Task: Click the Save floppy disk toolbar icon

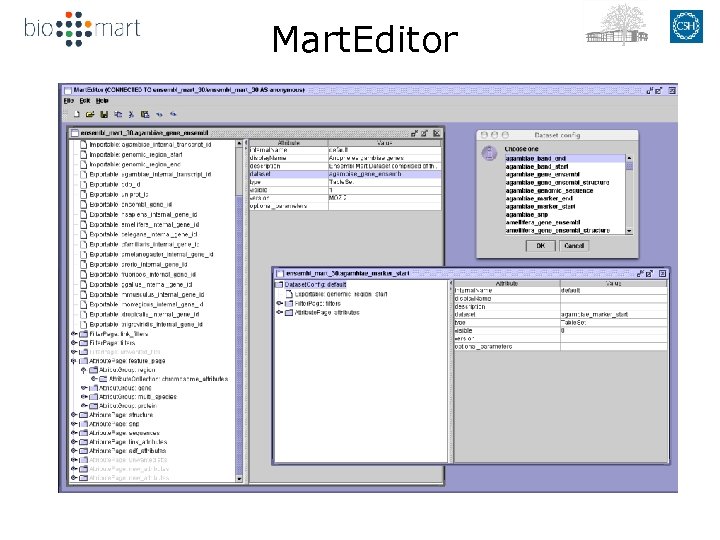Action: click(104, 114)
